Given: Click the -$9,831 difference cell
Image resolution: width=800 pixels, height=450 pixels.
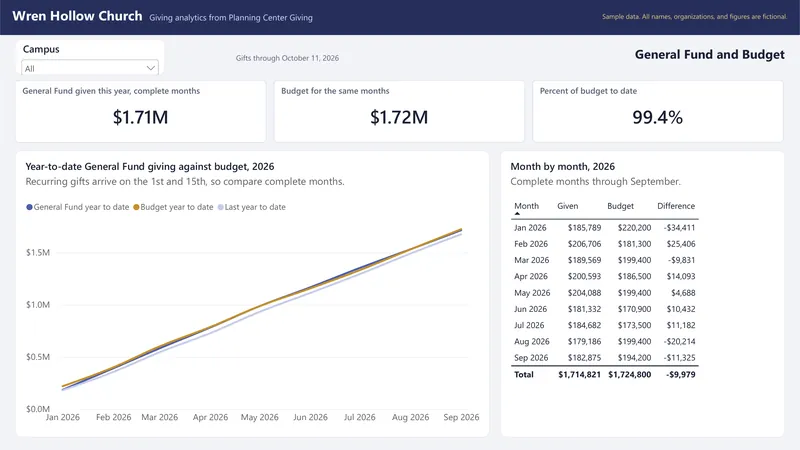Looking at the screenshot, I should (x=682, y=260).
